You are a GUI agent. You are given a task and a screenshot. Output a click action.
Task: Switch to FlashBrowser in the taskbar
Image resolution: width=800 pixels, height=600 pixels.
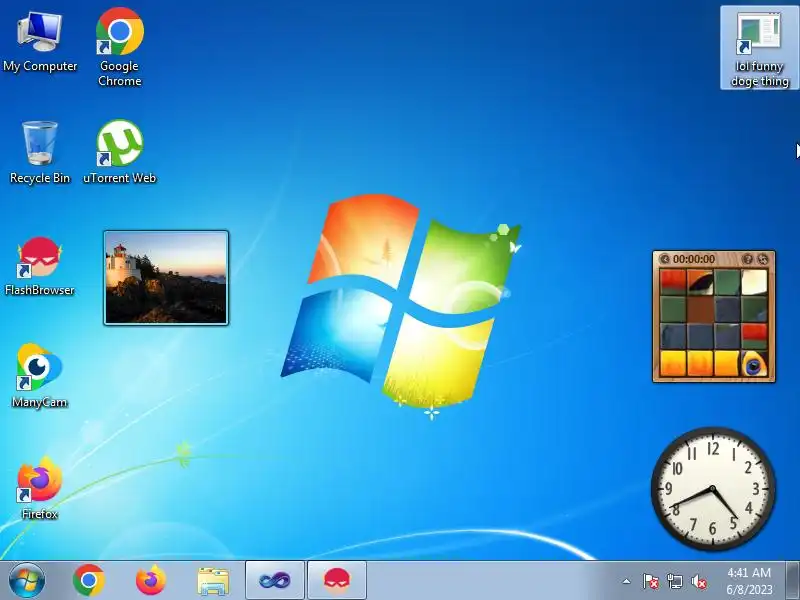(337, 581)
